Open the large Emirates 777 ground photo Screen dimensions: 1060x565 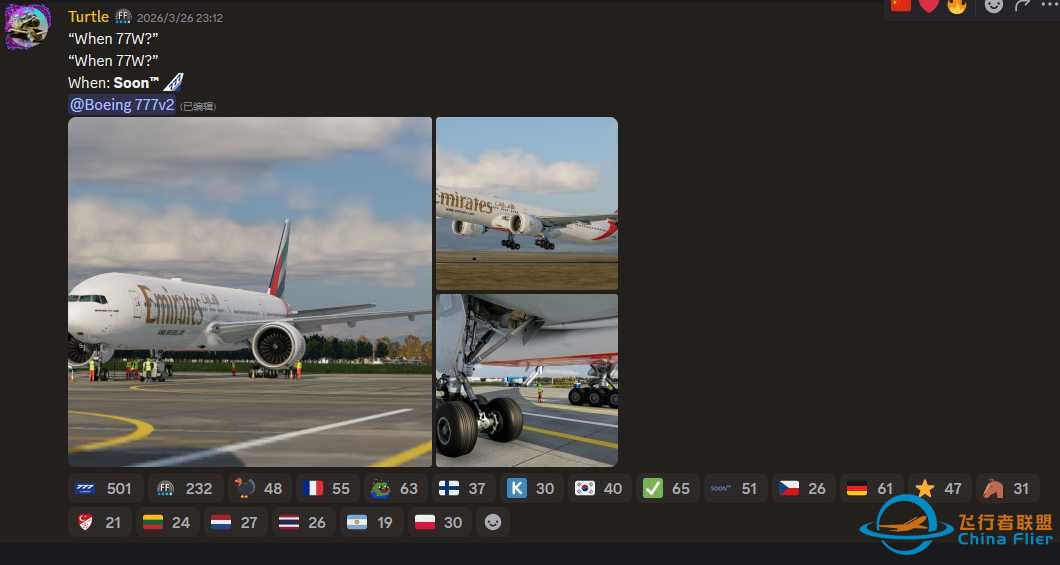pyautogui.click(x=250, y=292)
